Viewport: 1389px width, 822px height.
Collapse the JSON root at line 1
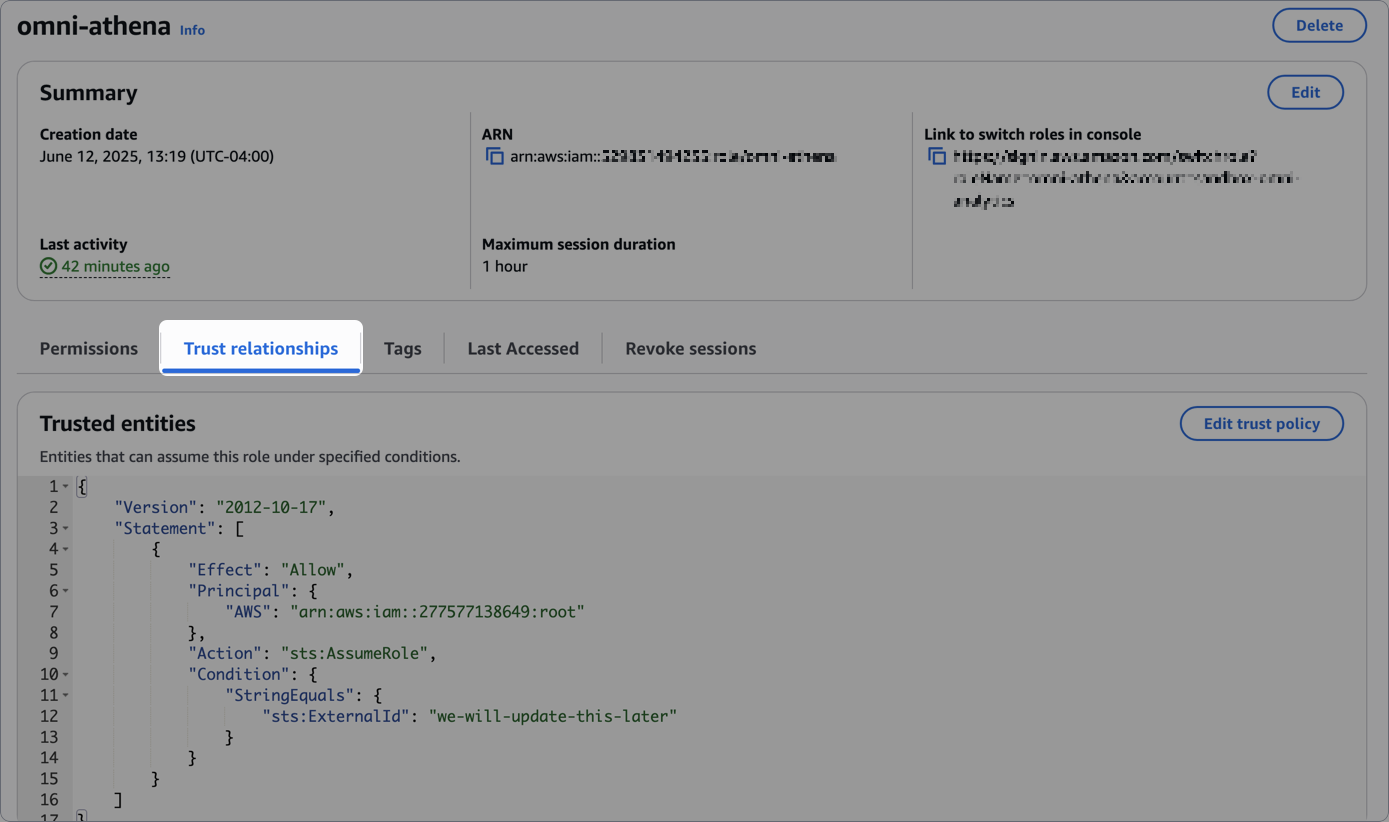click(x=66, y=487)
